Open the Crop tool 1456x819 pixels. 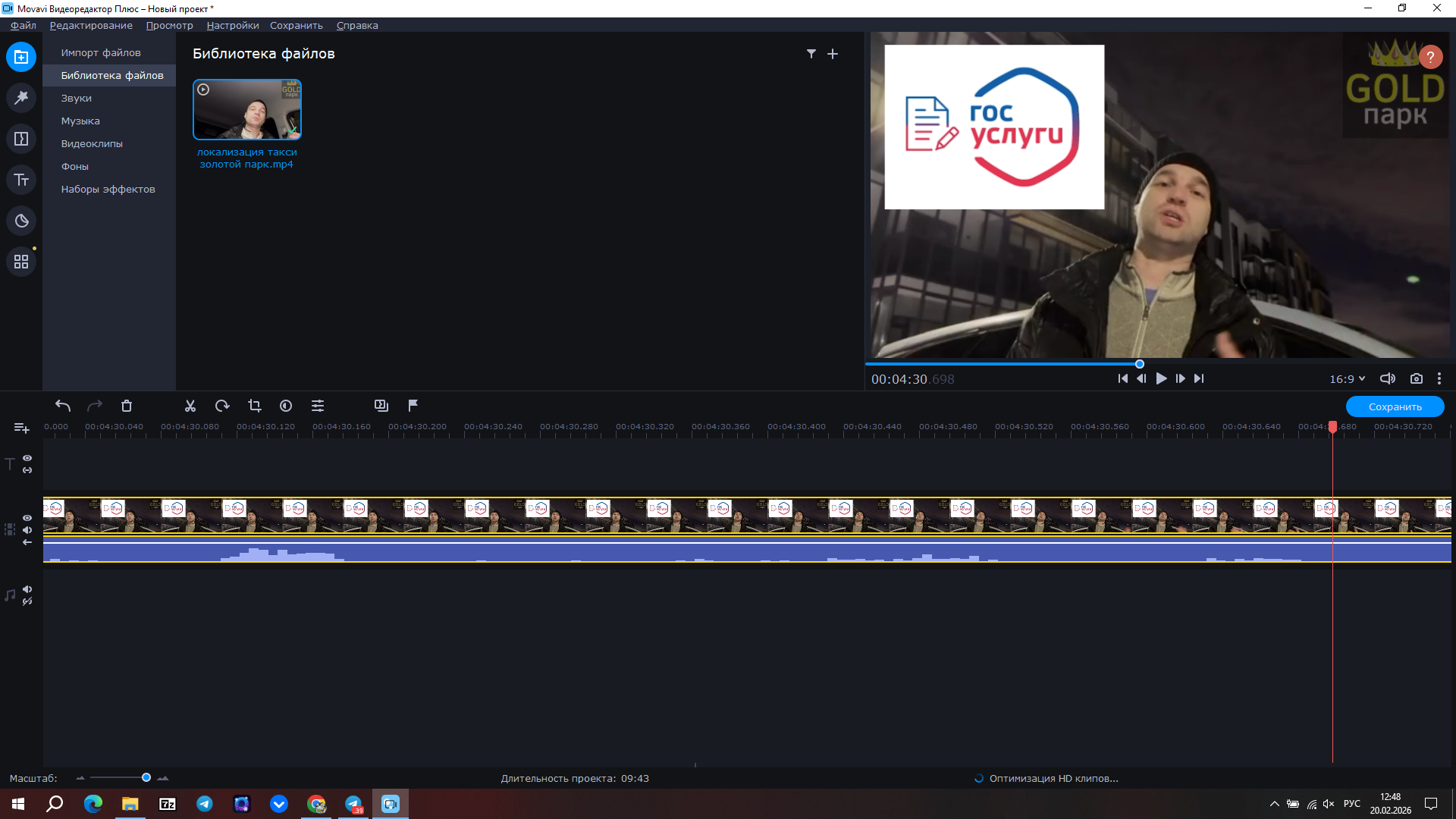[254, 406]
